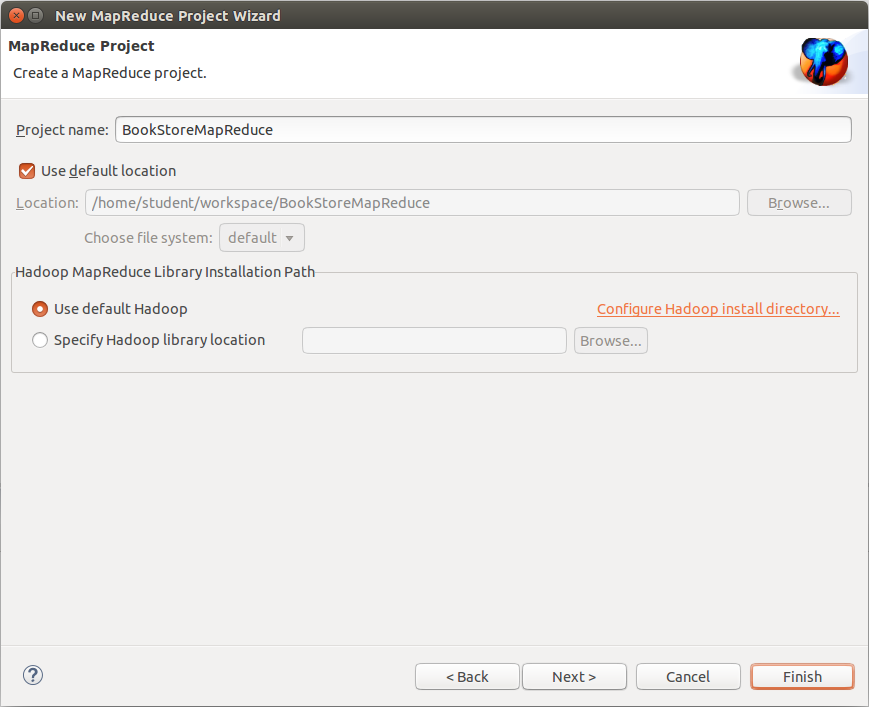
Task: Click the Hadoop elephant wizard icon
Action: coord(824,62)
